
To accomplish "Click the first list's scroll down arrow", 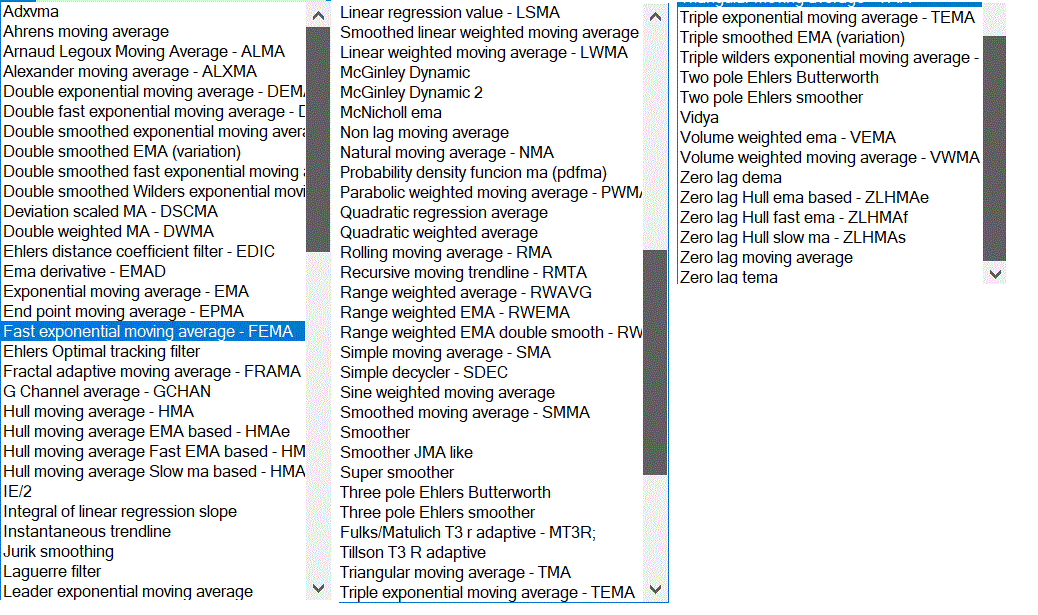I will click(318, 587).
